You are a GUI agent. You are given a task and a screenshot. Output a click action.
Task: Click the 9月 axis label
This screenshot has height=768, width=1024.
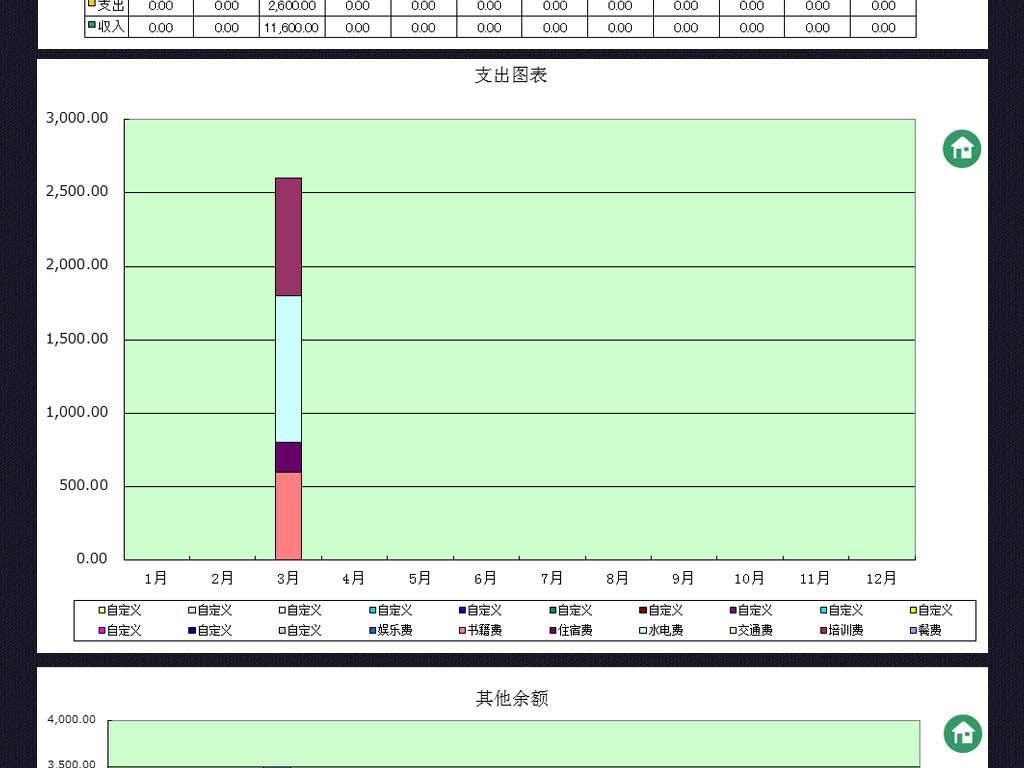pos(683,578)
